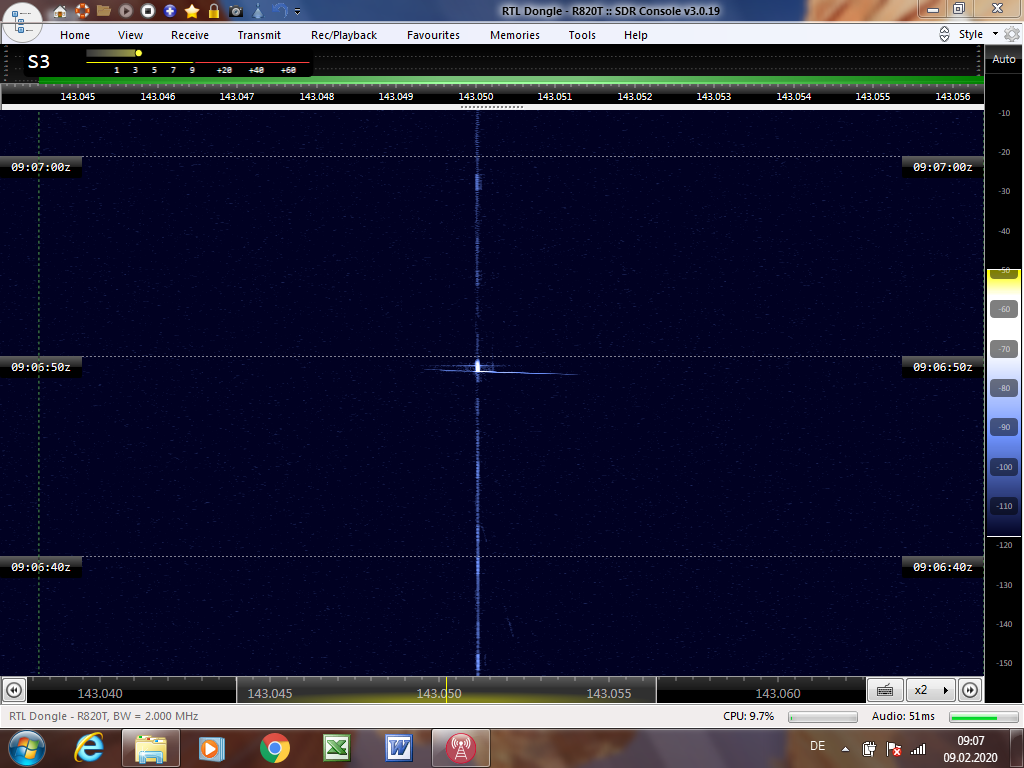1024x768 pixels.
Task: Open favourites with the star icon
Action: pos(192,11)
